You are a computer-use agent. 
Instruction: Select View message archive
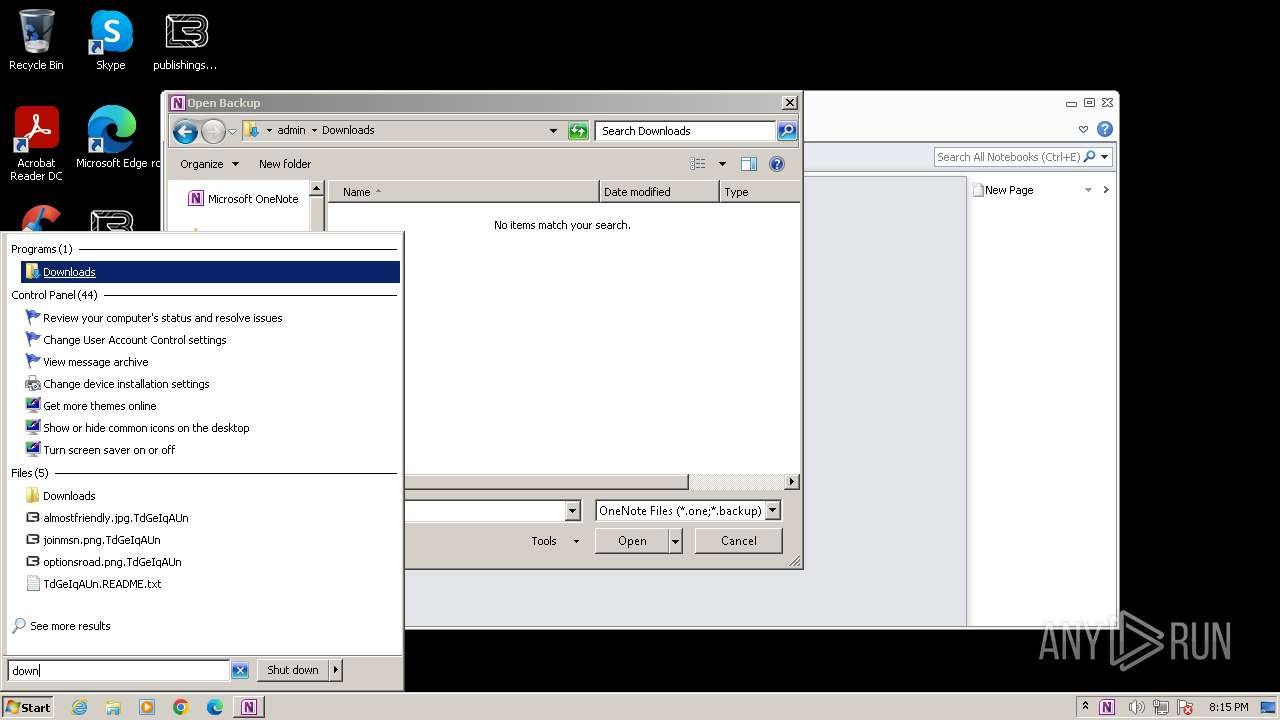pos(96,362)
